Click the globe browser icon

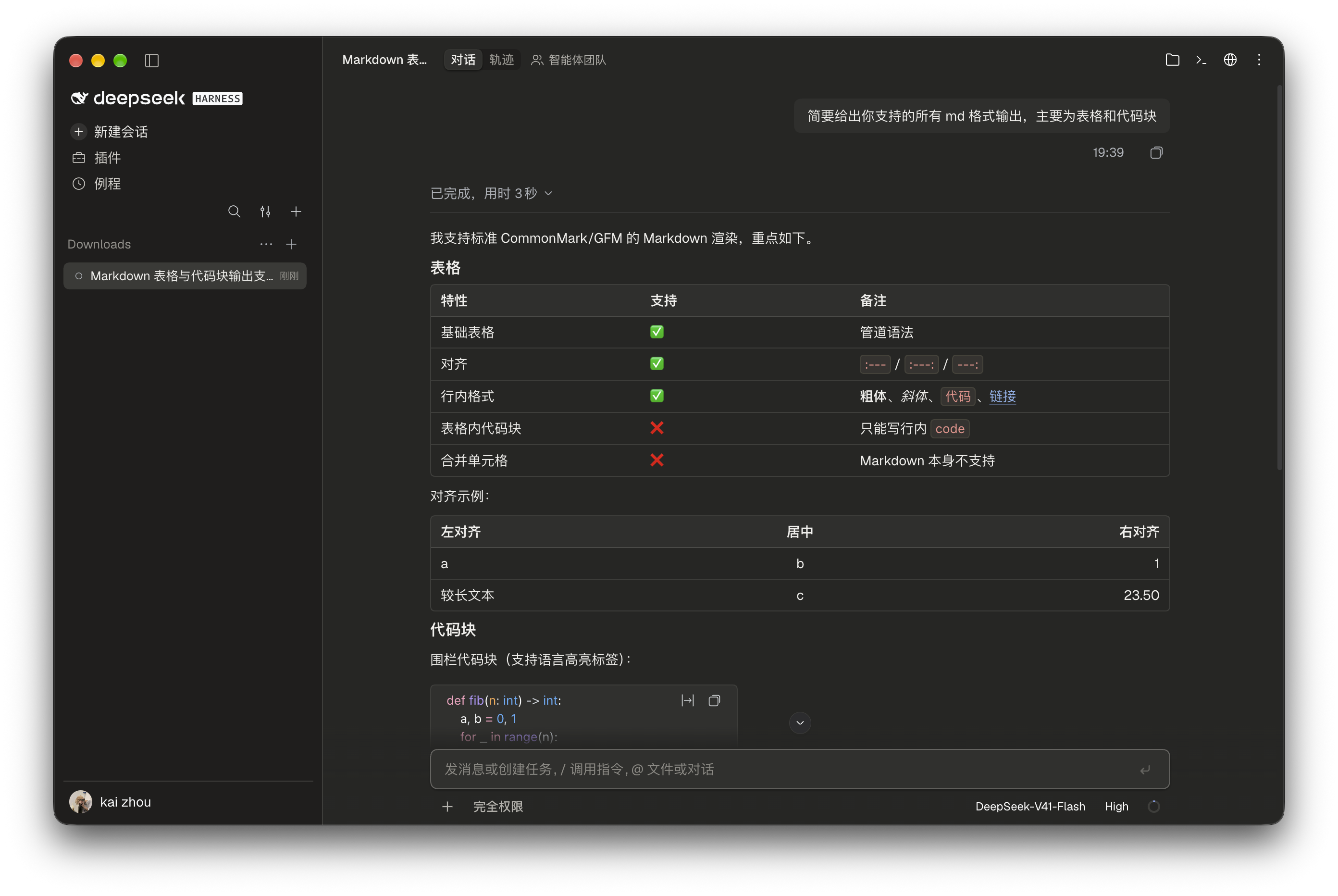tap(1230, 60)
